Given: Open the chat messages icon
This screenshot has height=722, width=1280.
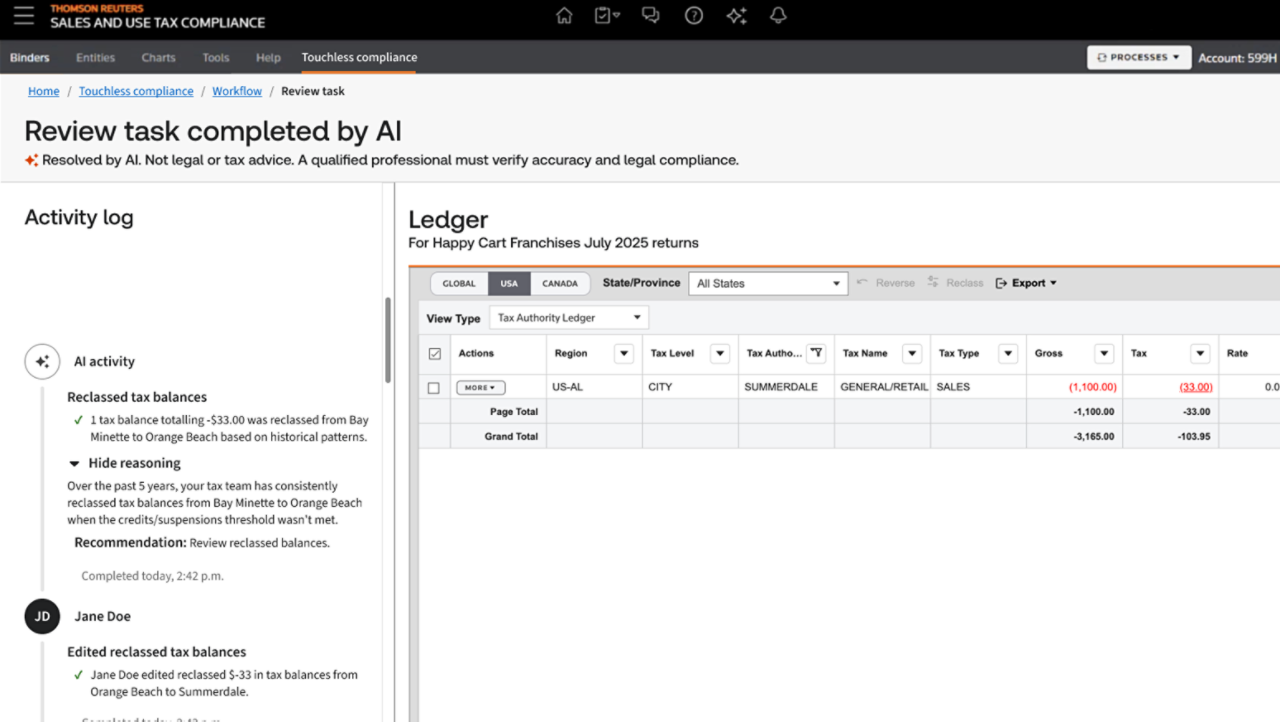Looking at the screenshot, I should pyautogui.click(x=650, y=16).
